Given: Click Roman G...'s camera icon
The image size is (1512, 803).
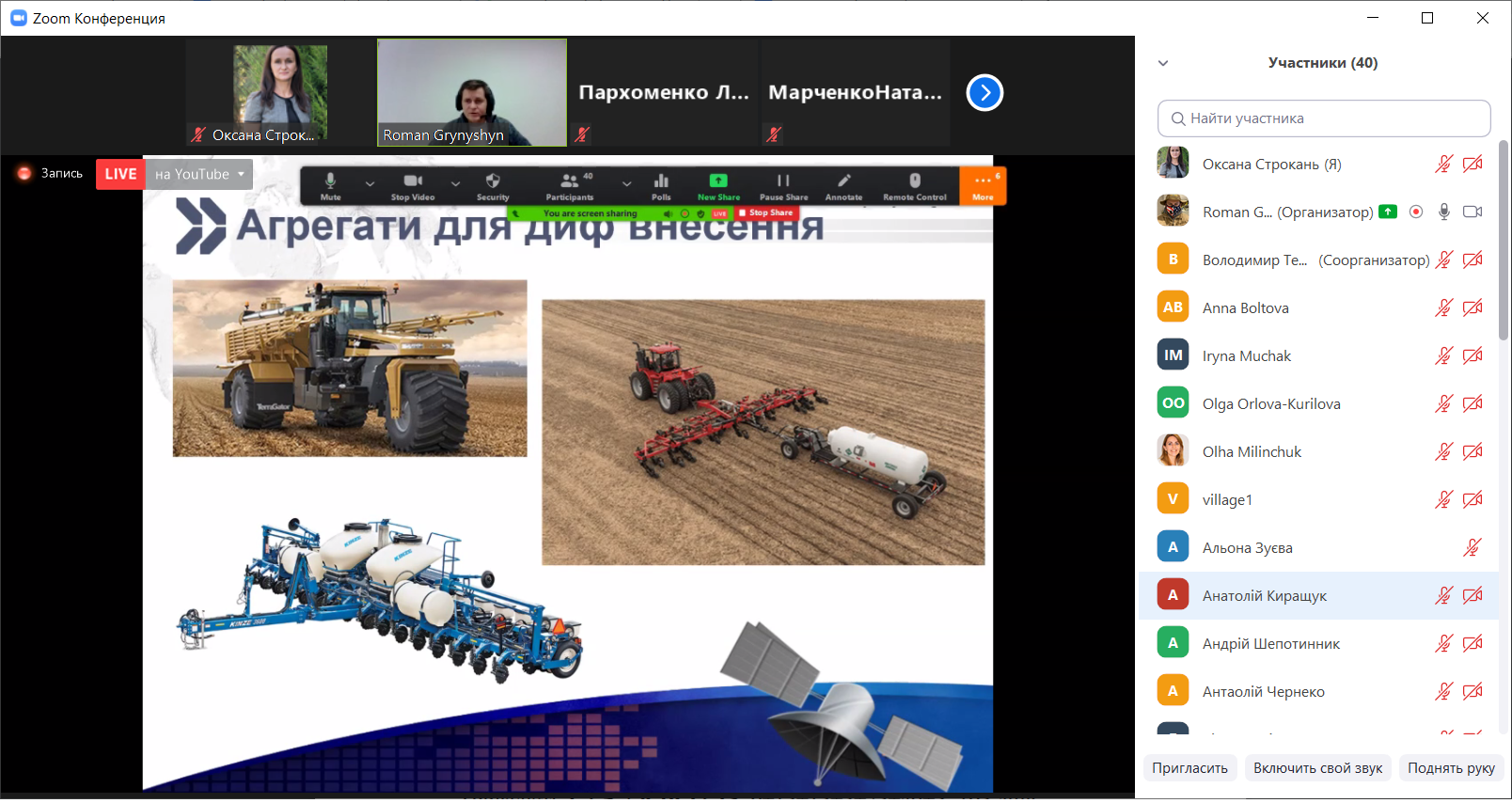Looking at the screenshot, I should 1473,212.
